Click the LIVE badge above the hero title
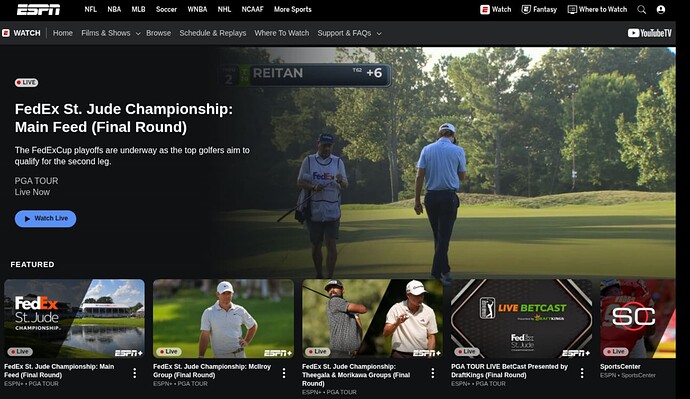The image size is (690, 399). 26,83
